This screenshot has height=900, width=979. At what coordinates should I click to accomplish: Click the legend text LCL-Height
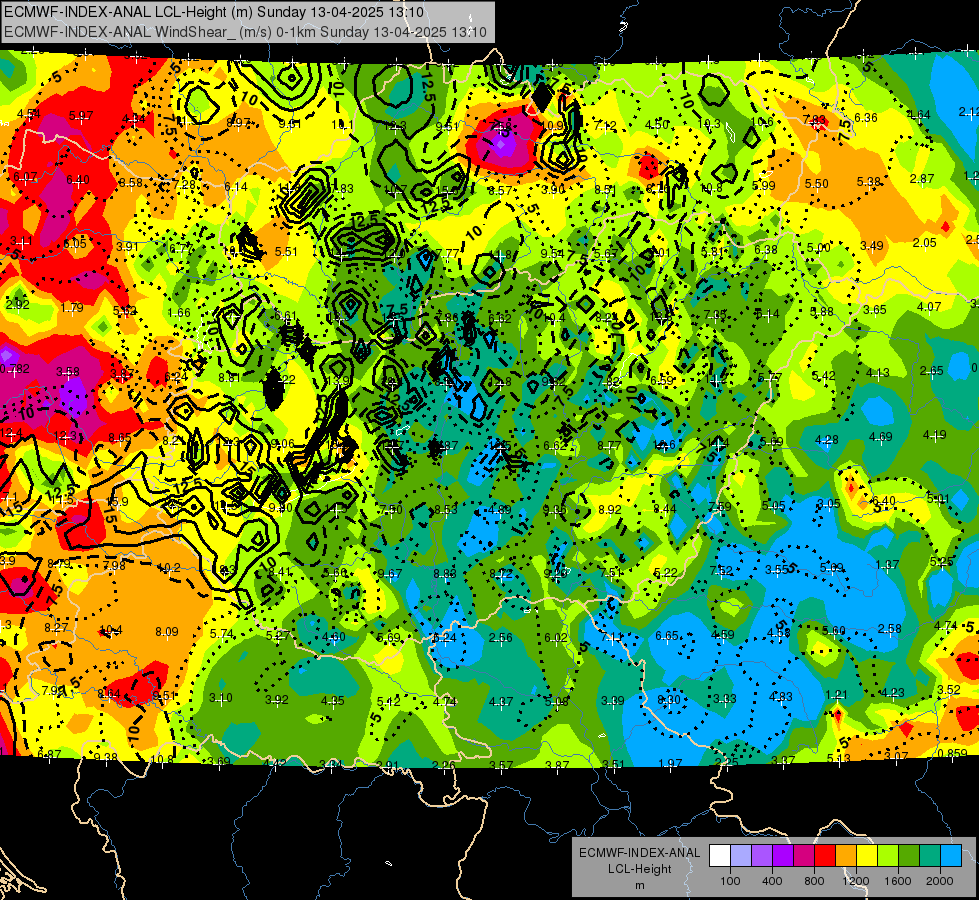click(639, 869)
